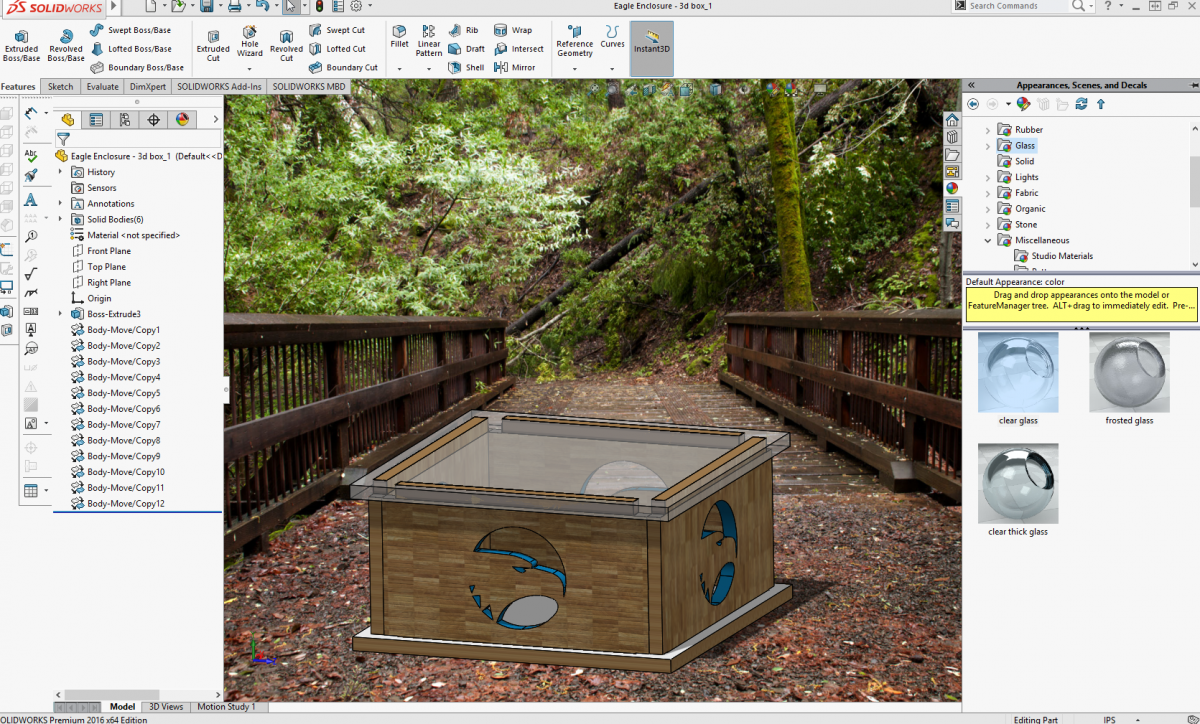Open the Hole Wizard
1200x724 pixels.
tap(250, 41)
